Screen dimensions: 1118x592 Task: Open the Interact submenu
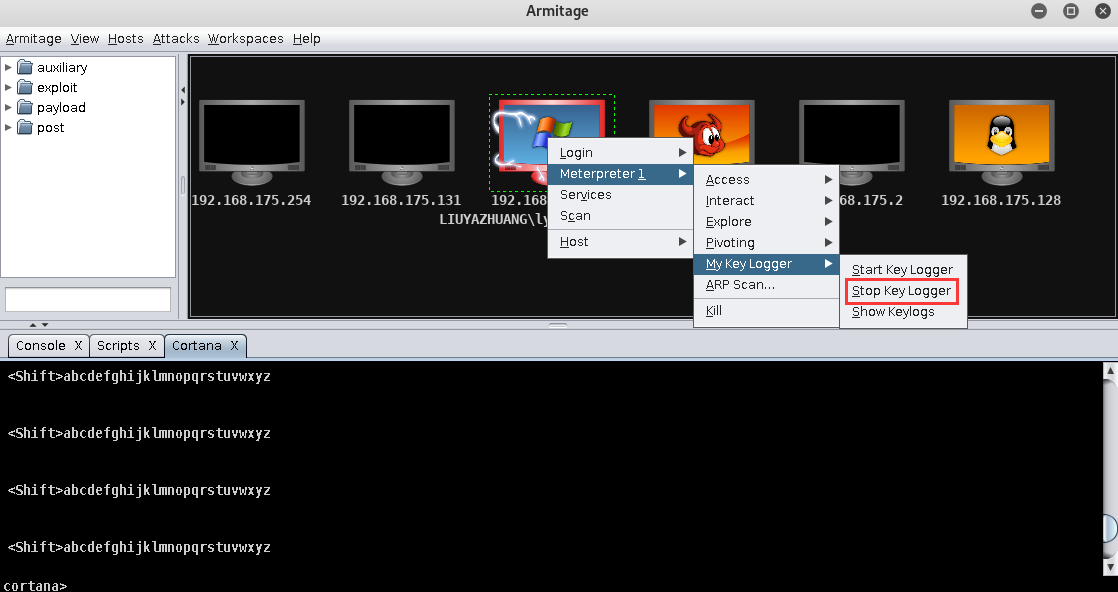tap(766, 200)
